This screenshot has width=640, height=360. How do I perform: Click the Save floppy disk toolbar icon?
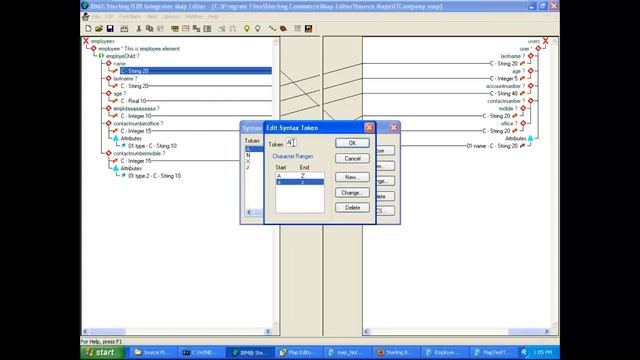coord(110,29)
